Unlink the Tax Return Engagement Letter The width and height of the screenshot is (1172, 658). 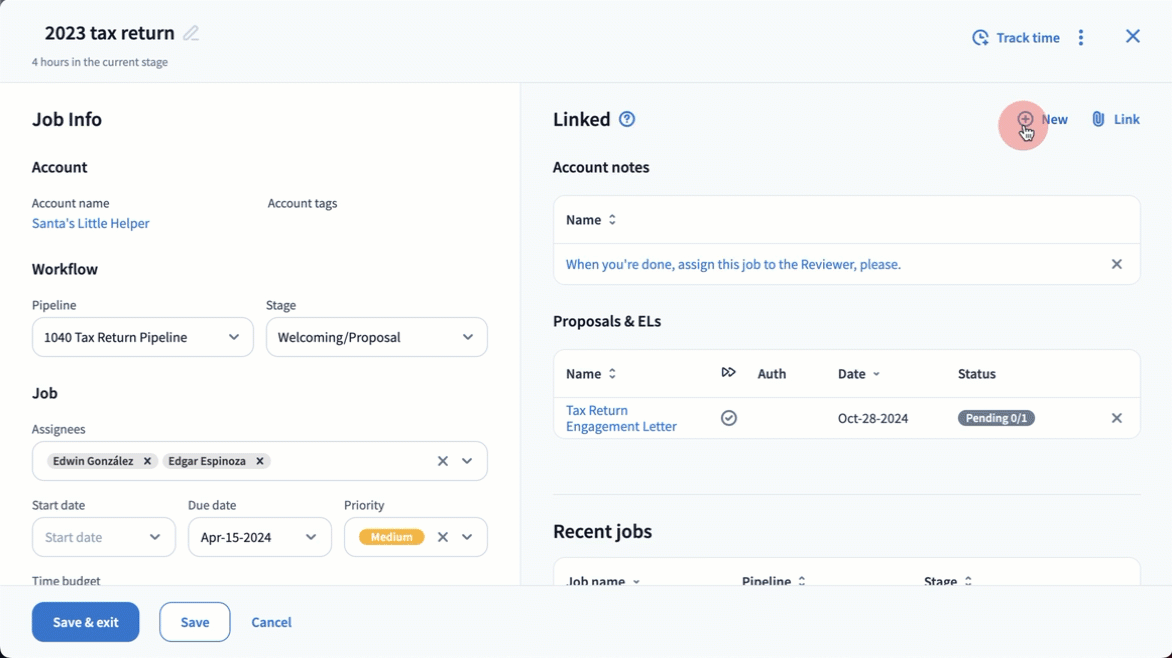click(1117, 418)
